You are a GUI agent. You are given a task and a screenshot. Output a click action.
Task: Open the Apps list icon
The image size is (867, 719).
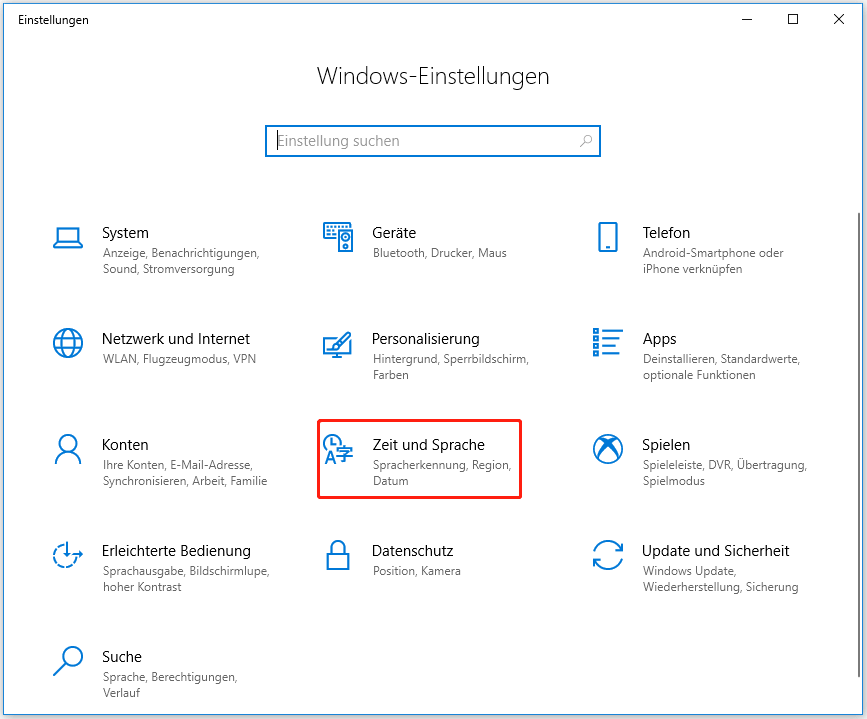pyautogui.click(x=608, y=342)
